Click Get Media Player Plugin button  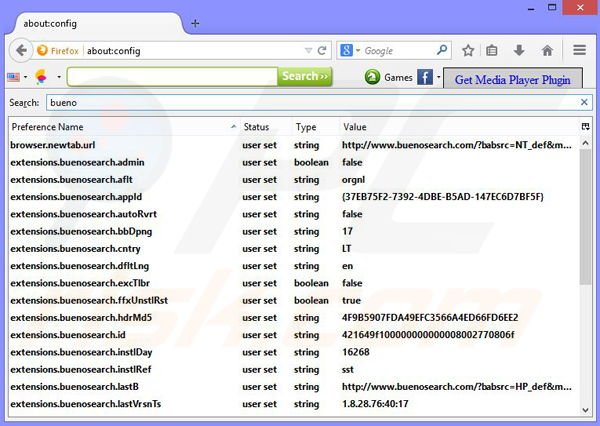(x=513, y=79)
